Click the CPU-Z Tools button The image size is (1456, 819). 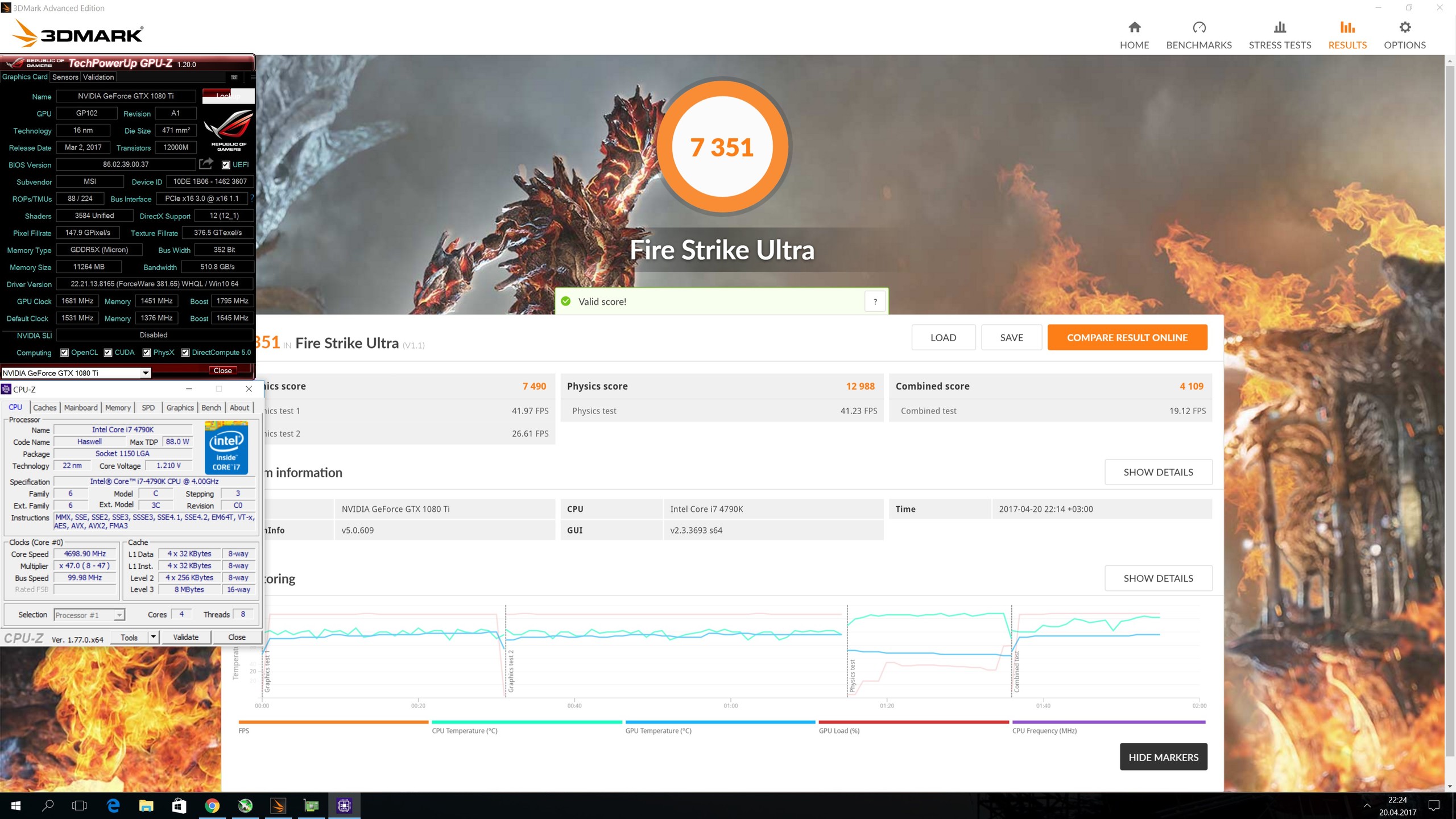click(129, 637)
